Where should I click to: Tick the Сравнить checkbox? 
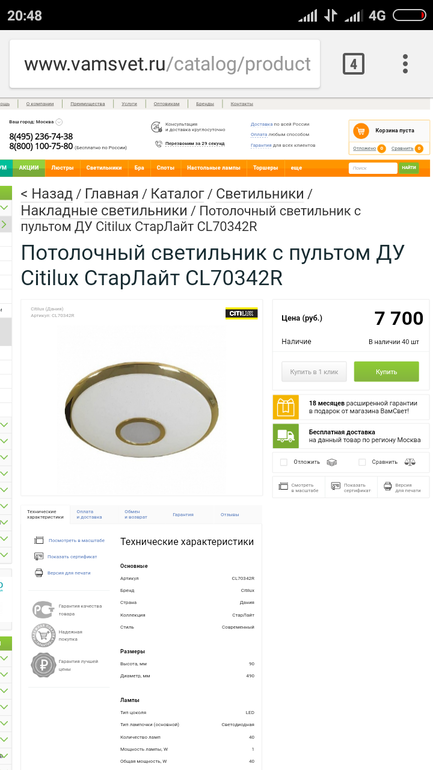click(x=362, y=462)
